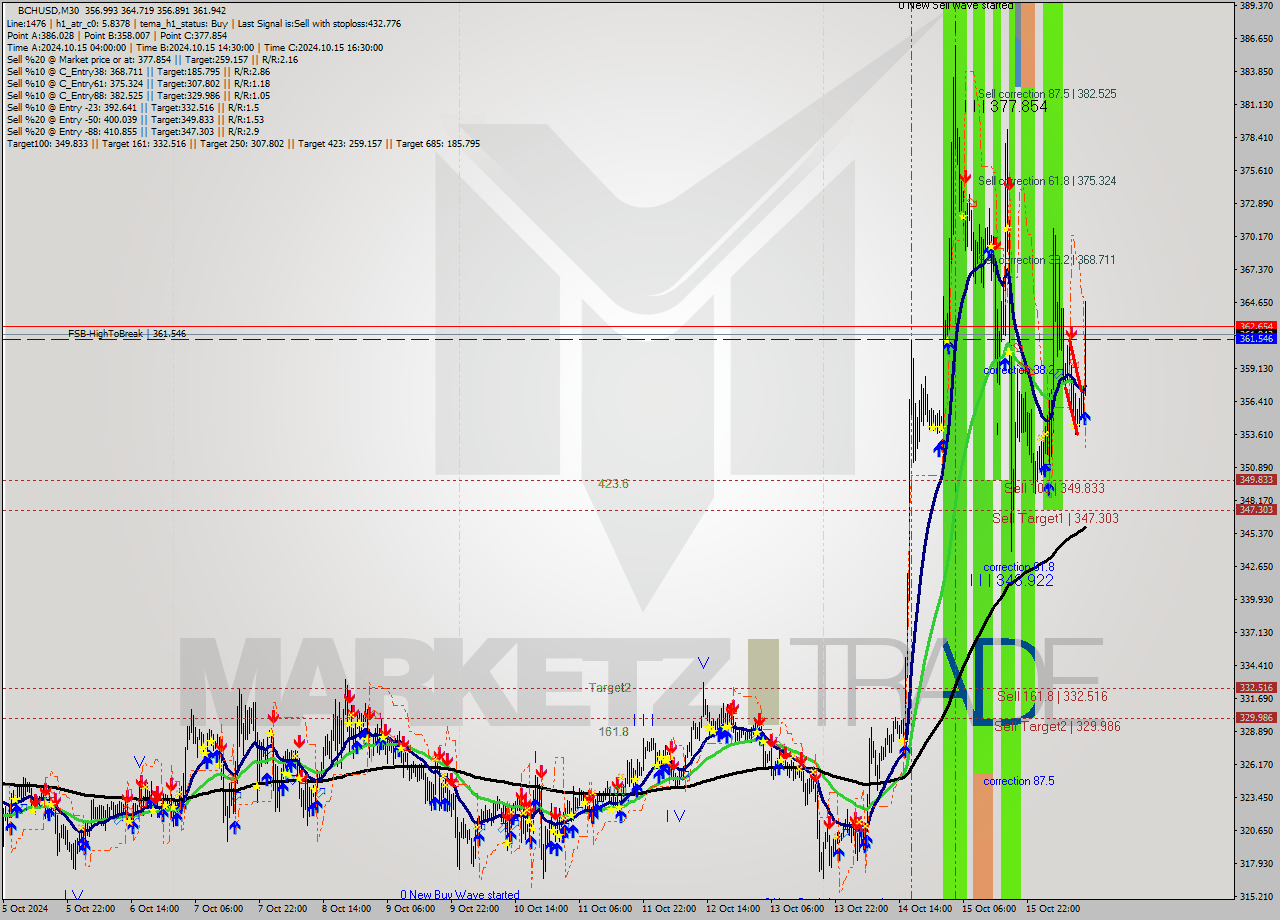Screen dimensions: 1280x920
Task: Select the blue 'correction 61.8' label
Action: (x=1018, y=567)
